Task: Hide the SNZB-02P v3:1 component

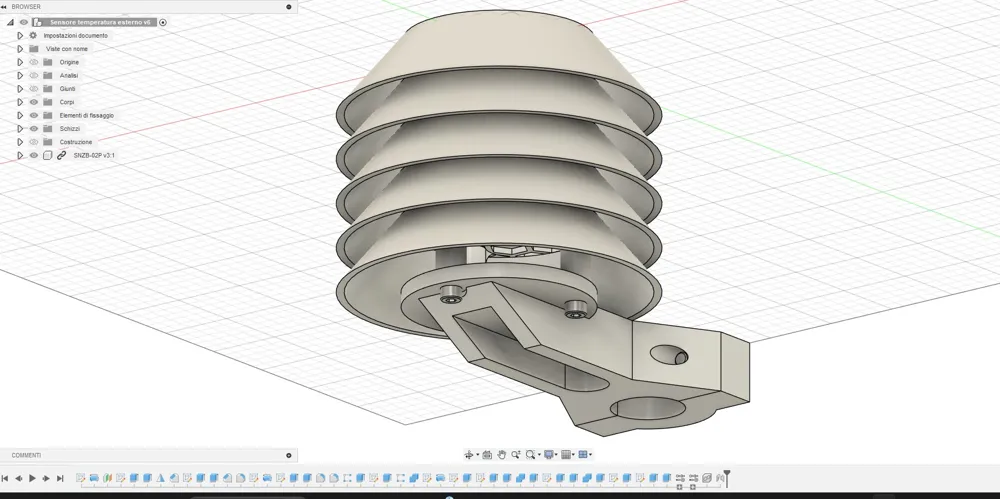Action: coord(34,155)
